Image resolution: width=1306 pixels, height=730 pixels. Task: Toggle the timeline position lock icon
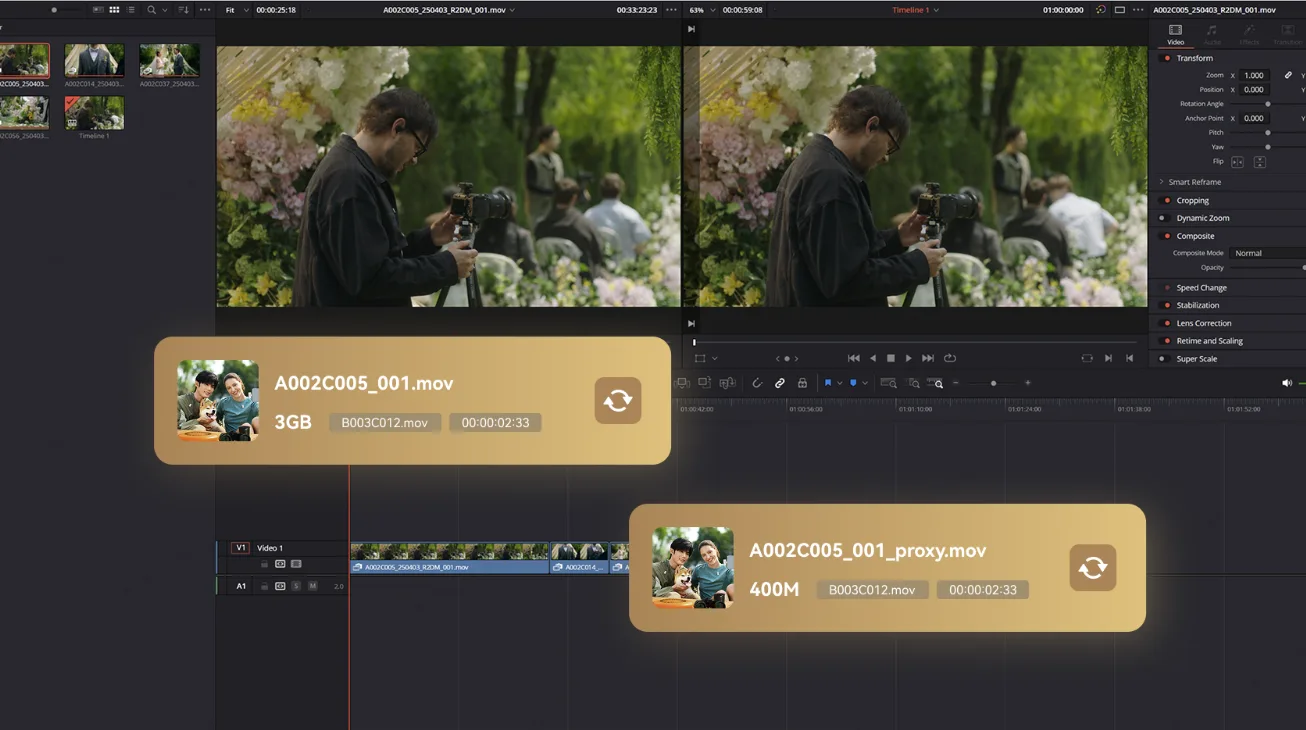pos(802,383)
